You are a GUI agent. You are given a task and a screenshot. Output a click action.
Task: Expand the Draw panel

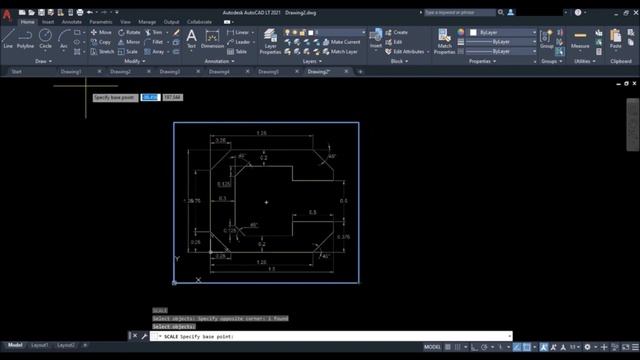click(x=44, y=61)
